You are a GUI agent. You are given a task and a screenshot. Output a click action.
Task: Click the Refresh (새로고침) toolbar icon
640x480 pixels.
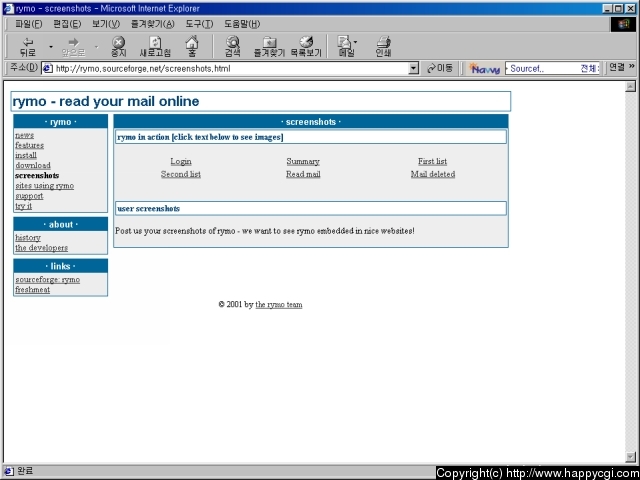pos(155,47)
